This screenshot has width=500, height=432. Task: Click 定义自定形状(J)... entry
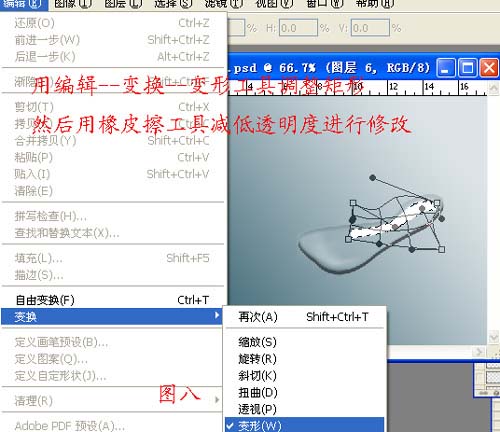pos(112,376)
